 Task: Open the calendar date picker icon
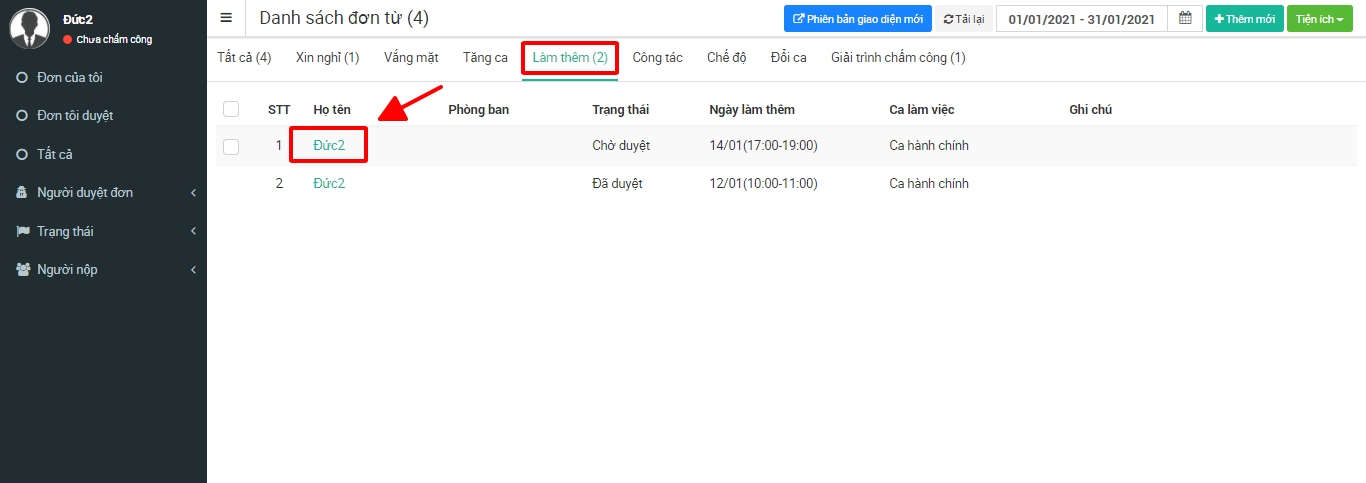[x=1185, y=18]
